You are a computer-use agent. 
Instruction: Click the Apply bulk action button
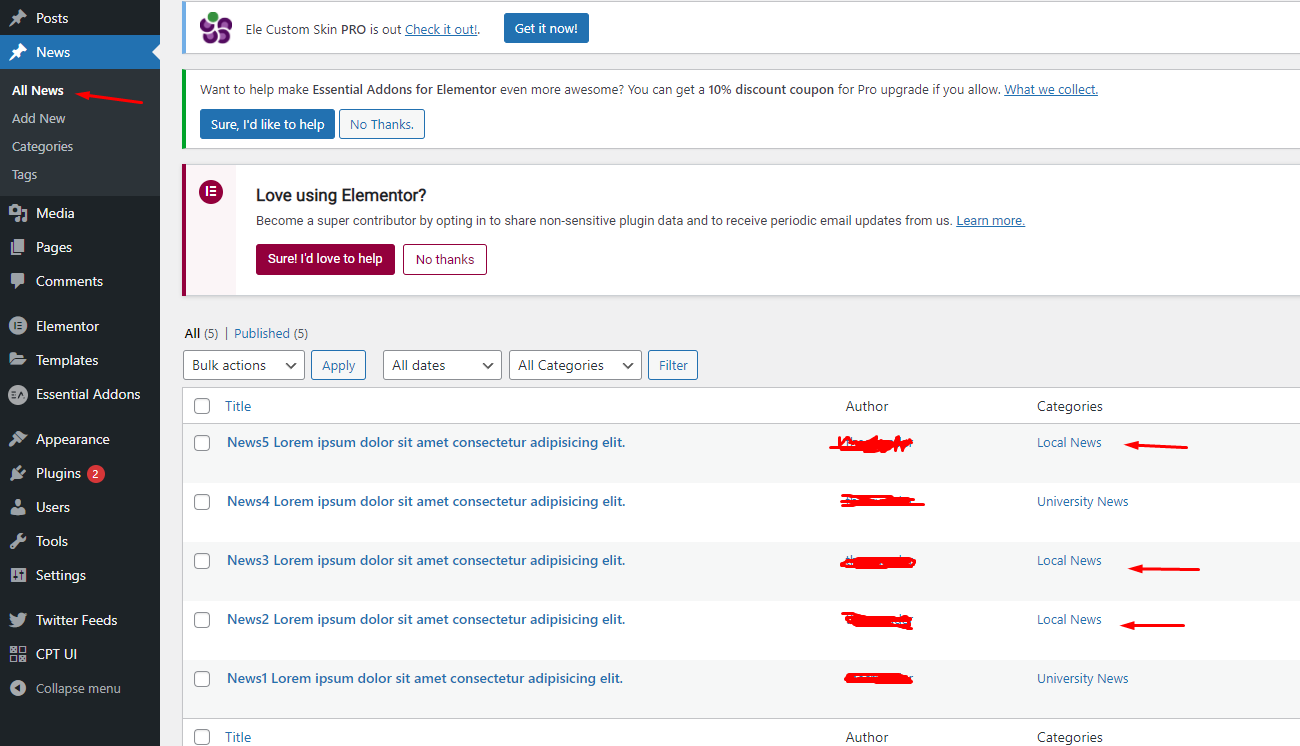click(x=338, y=365)
